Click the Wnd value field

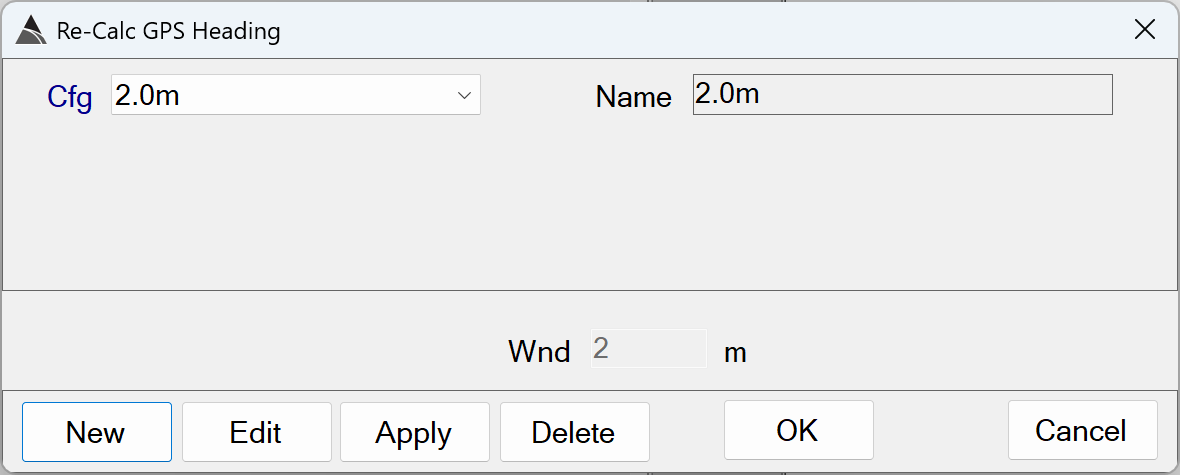click(648, 349)
